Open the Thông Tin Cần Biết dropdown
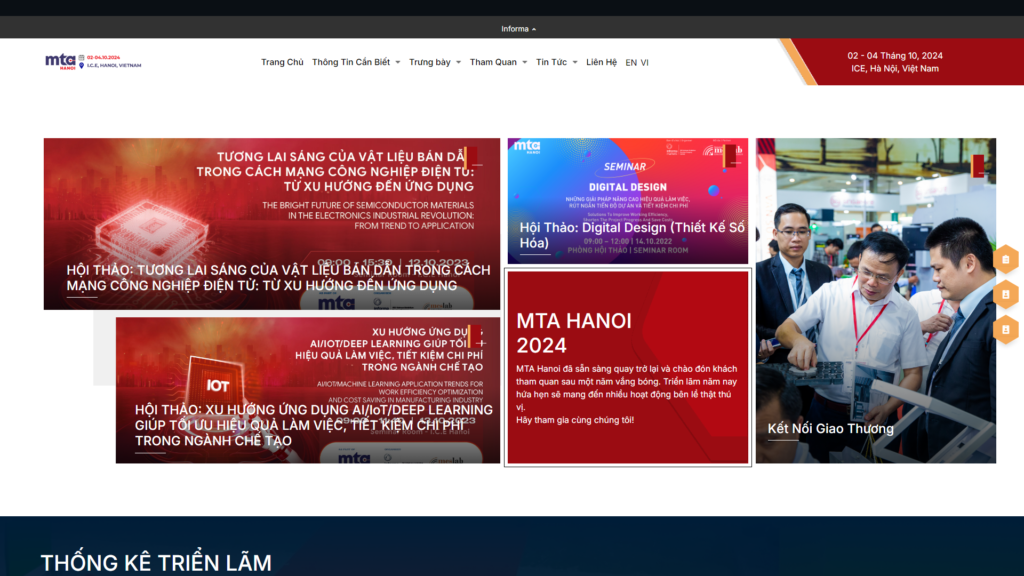Screen dimensions: 1024x576 click(x=356, y=62)
